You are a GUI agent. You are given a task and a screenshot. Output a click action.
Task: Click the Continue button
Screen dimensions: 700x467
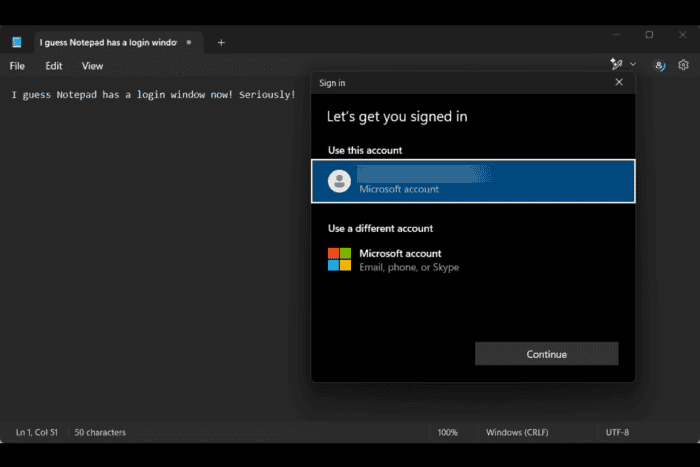[x=546, y=354]
